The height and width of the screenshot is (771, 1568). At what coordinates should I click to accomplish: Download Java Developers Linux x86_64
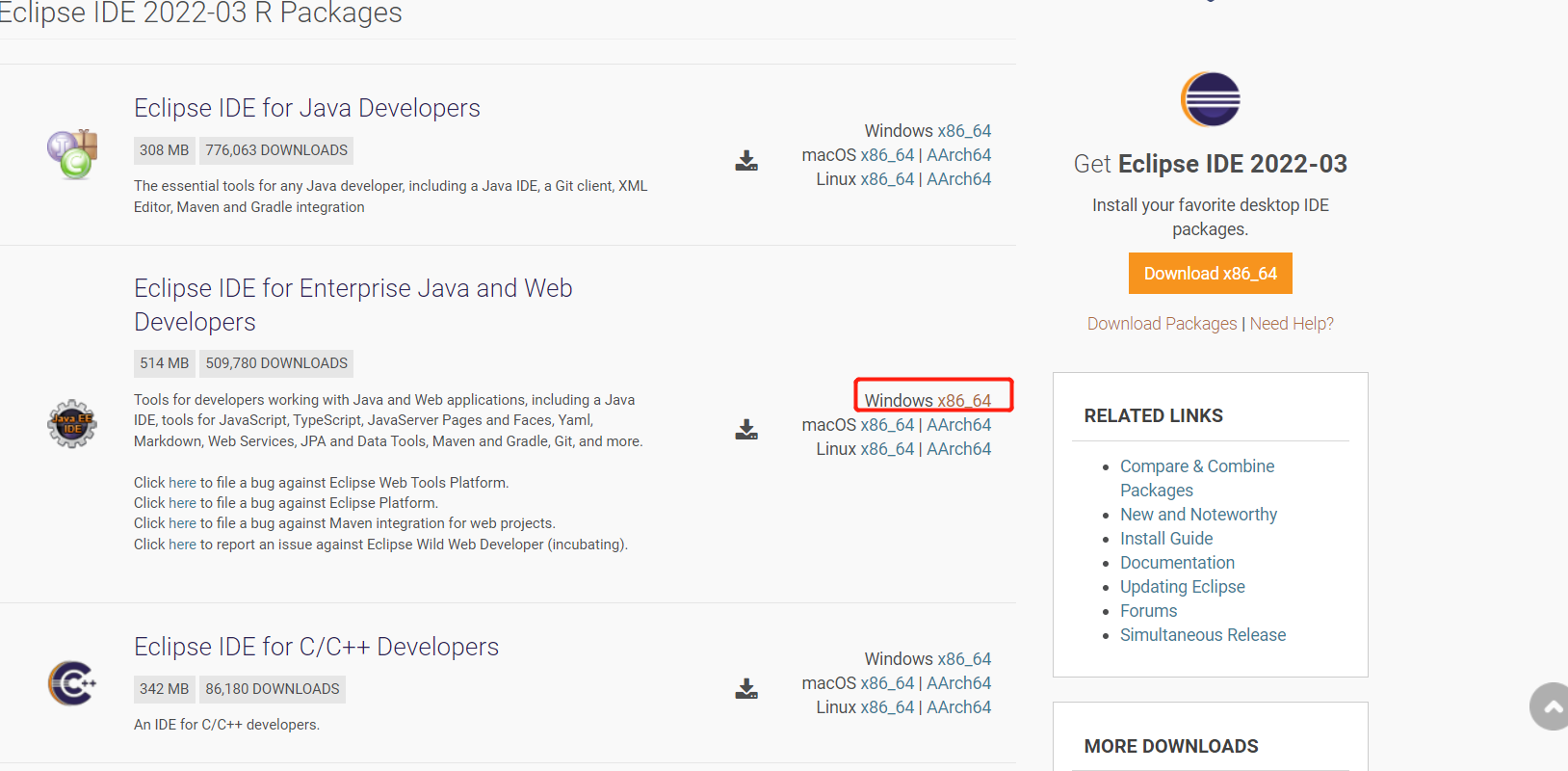[887, 179]
